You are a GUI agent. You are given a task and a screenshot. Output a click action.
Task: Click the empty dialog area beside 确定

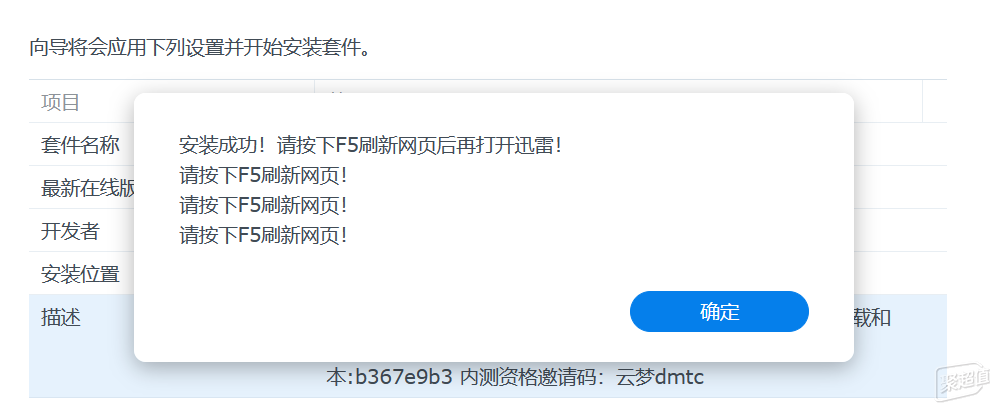pos(383,312)
